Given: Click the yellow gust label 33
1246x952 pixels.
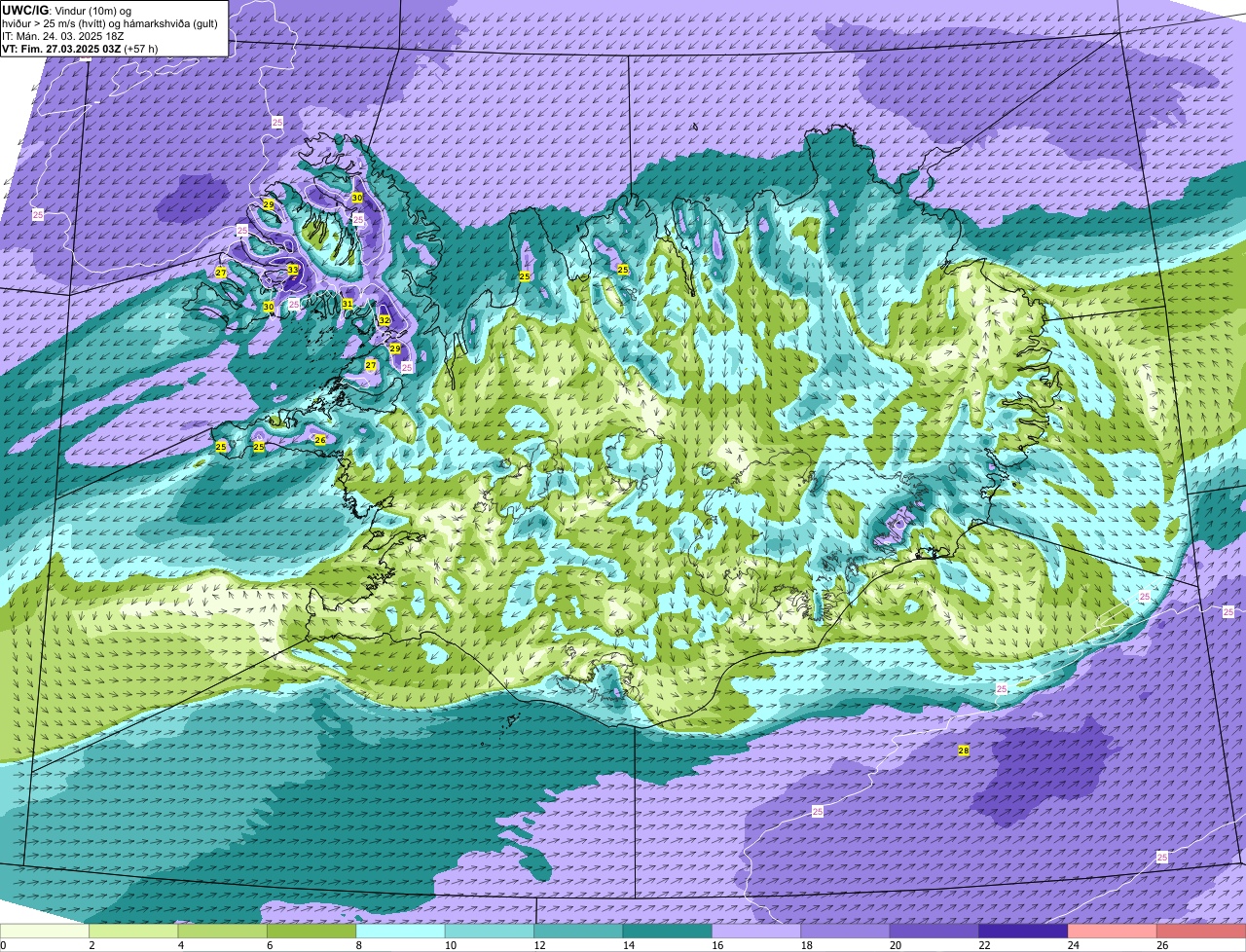Looking at the screenshot, I should point(293,270).
